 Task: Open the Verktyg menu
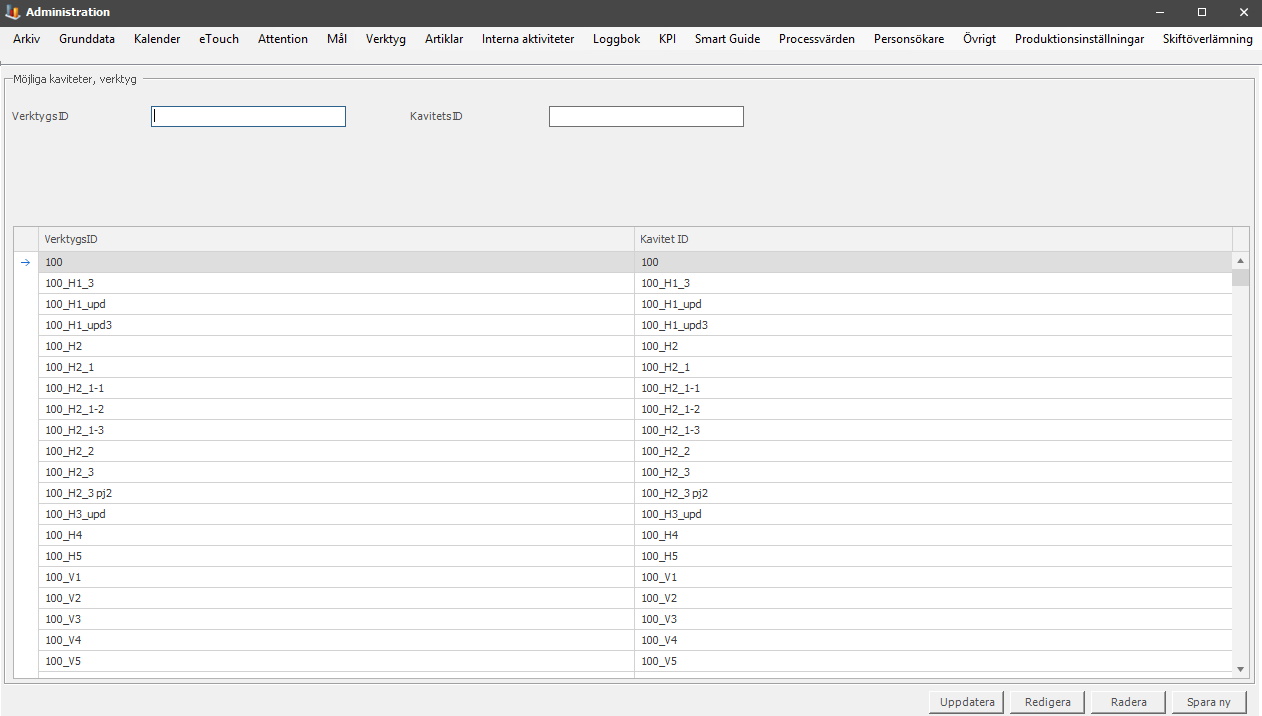pyautogui.click(x=386, y=39)
